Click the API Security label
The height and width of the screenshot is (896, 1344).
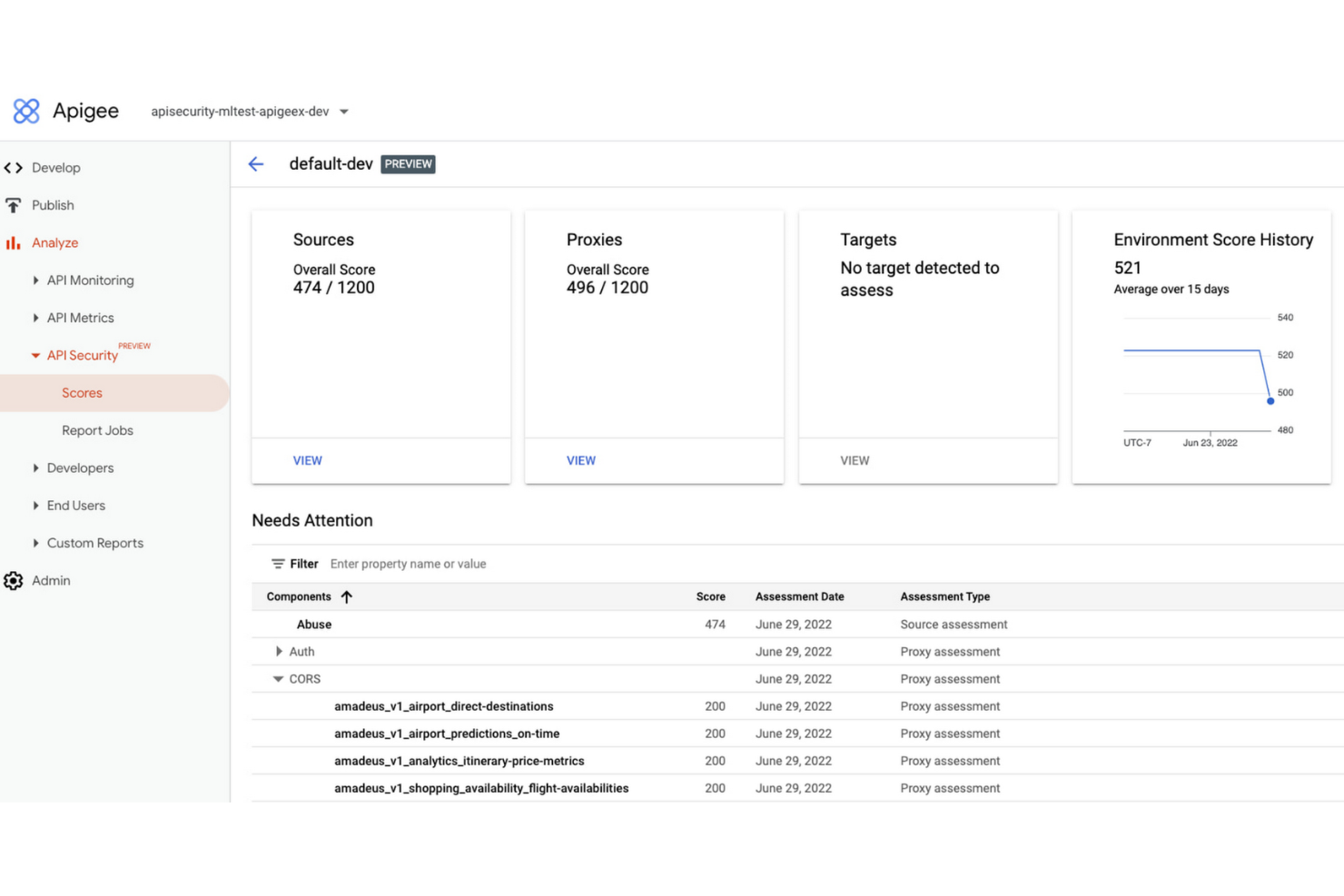(83, 356)
